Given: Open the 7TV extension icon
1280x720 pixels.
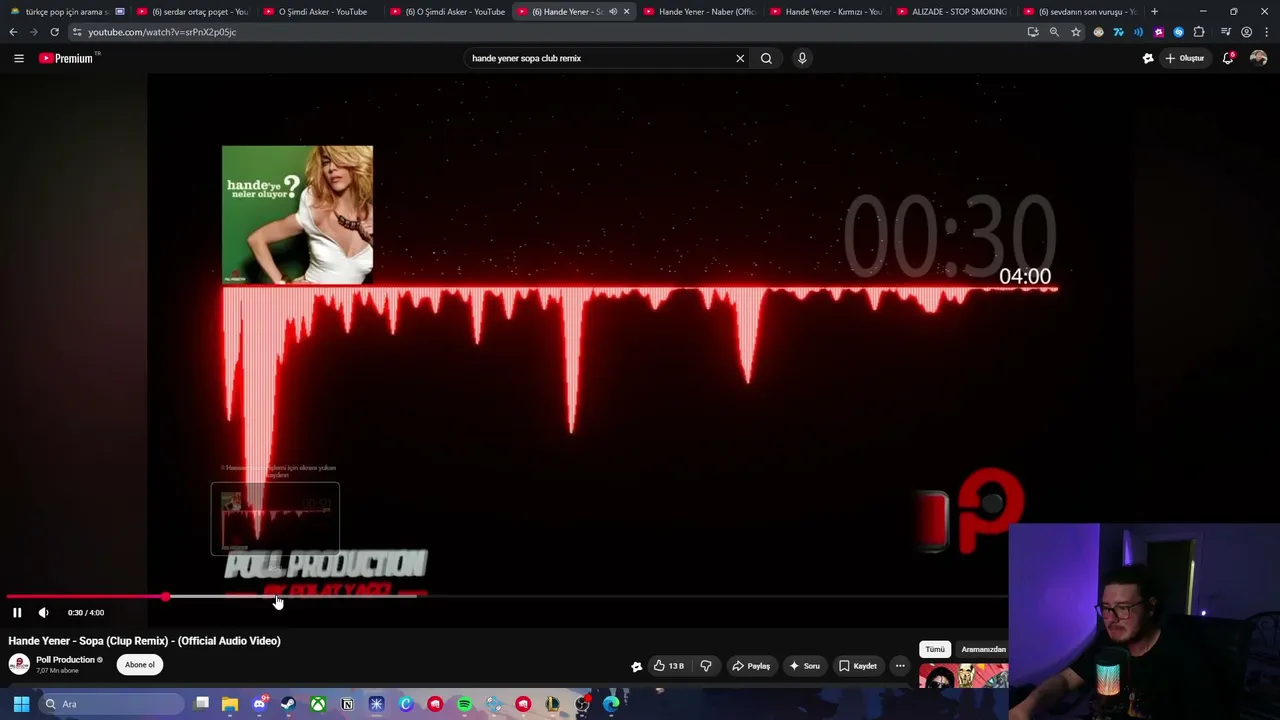Looking at the screenshot, I should tap(1118, 32).
